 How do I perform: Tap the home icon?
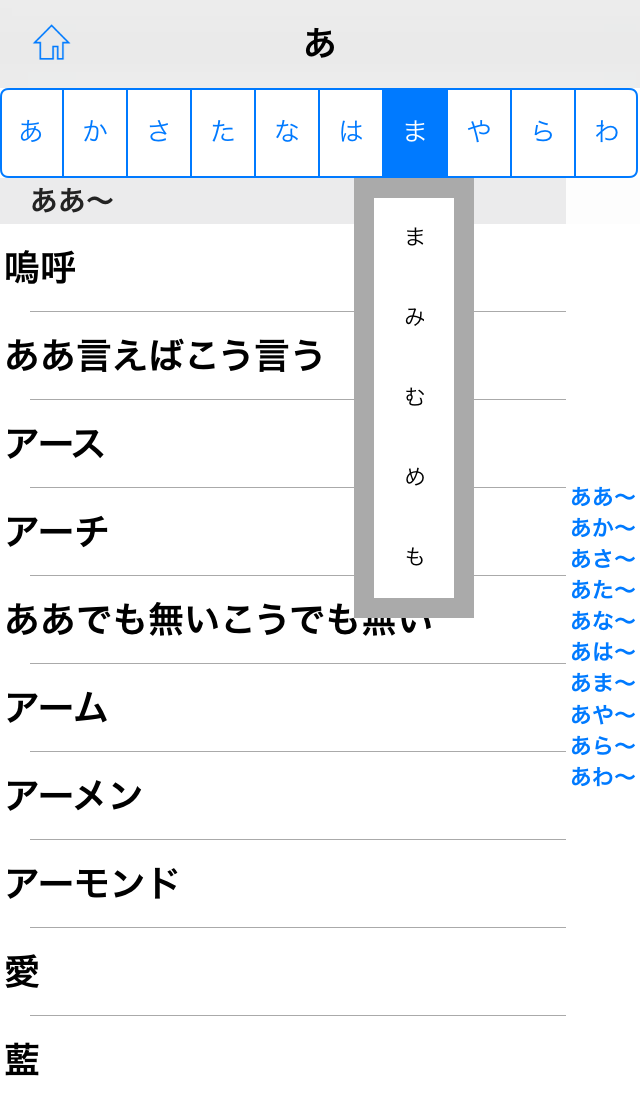click(x=51, y=43)
